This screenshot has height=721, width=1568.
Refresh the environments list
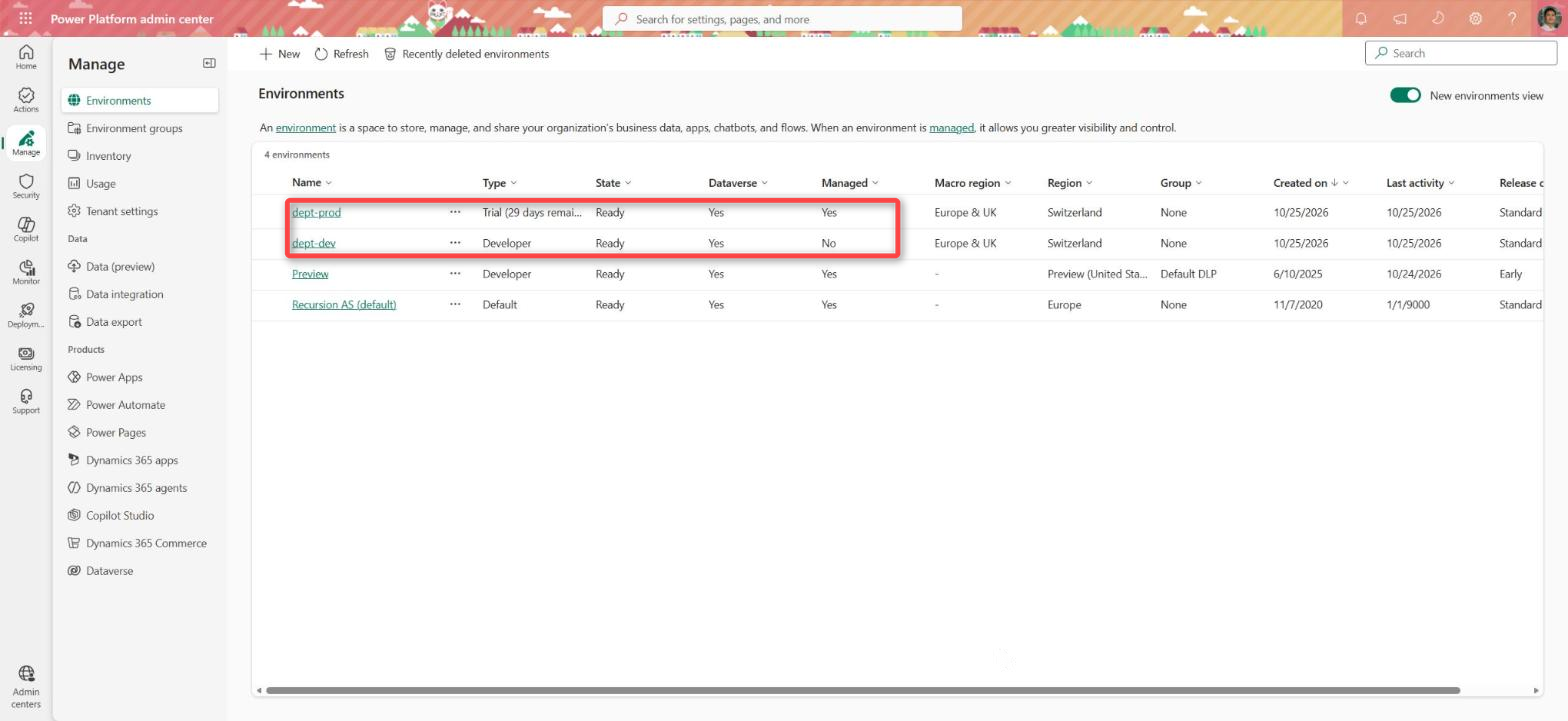click(341, 54)
